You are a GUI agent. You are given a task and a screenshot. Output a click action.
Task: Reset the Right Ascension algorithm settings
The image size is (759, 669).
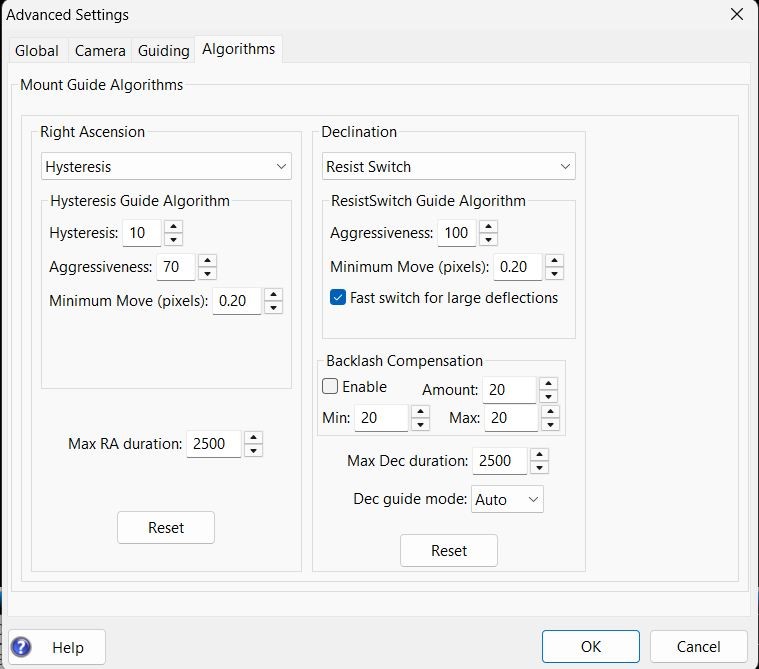[166, 527]
